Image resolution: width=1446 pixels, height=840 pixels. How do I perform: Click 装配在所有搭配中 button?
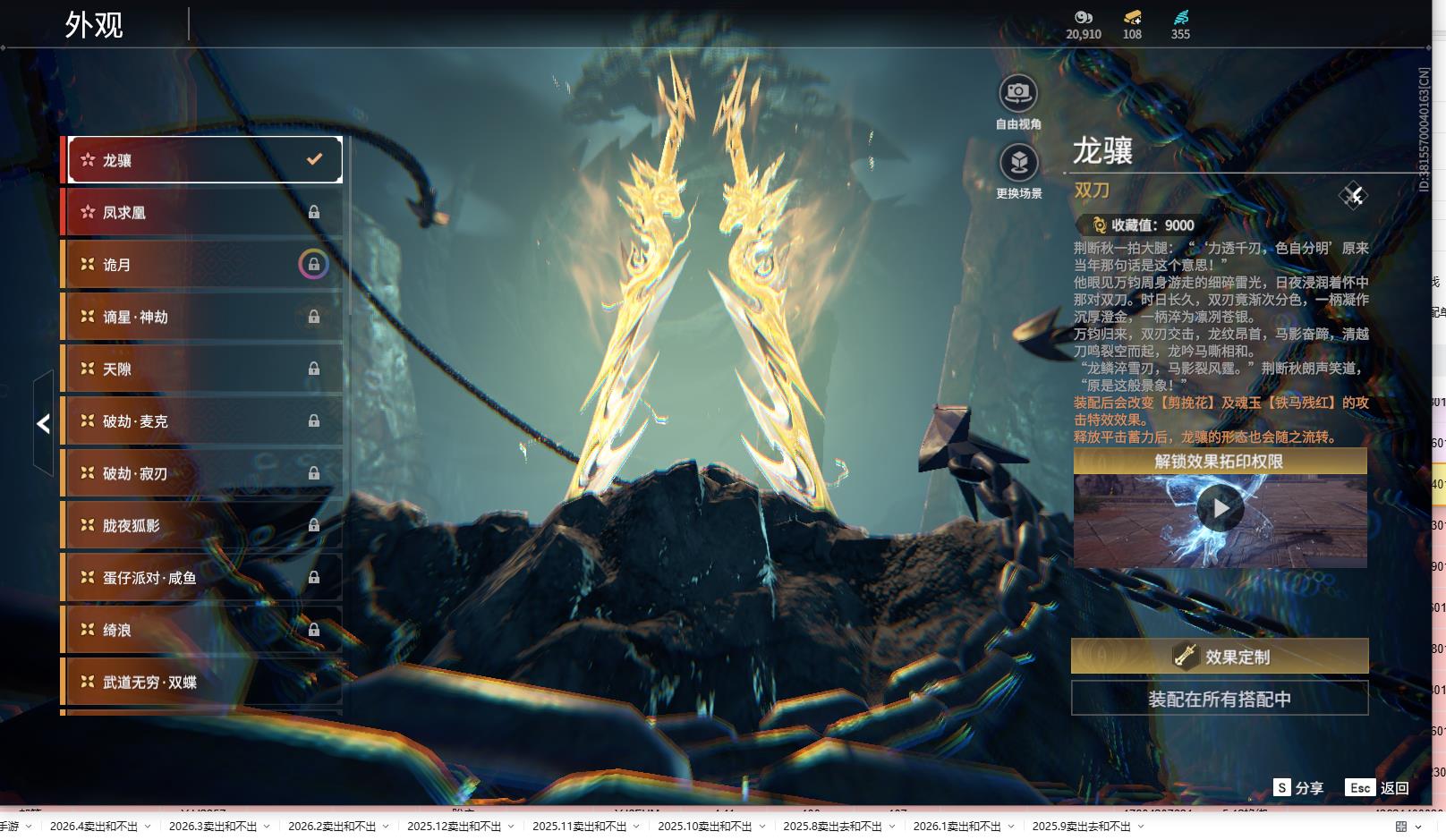[1220, 699]
